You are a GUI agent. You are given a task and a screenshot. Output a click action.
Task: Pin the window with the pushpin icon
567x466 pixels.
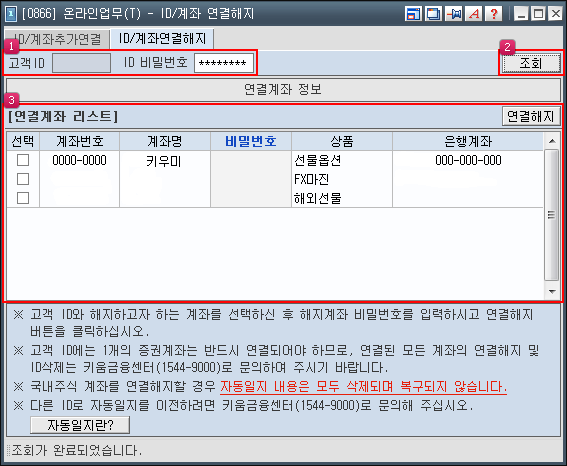click(453, 14)
